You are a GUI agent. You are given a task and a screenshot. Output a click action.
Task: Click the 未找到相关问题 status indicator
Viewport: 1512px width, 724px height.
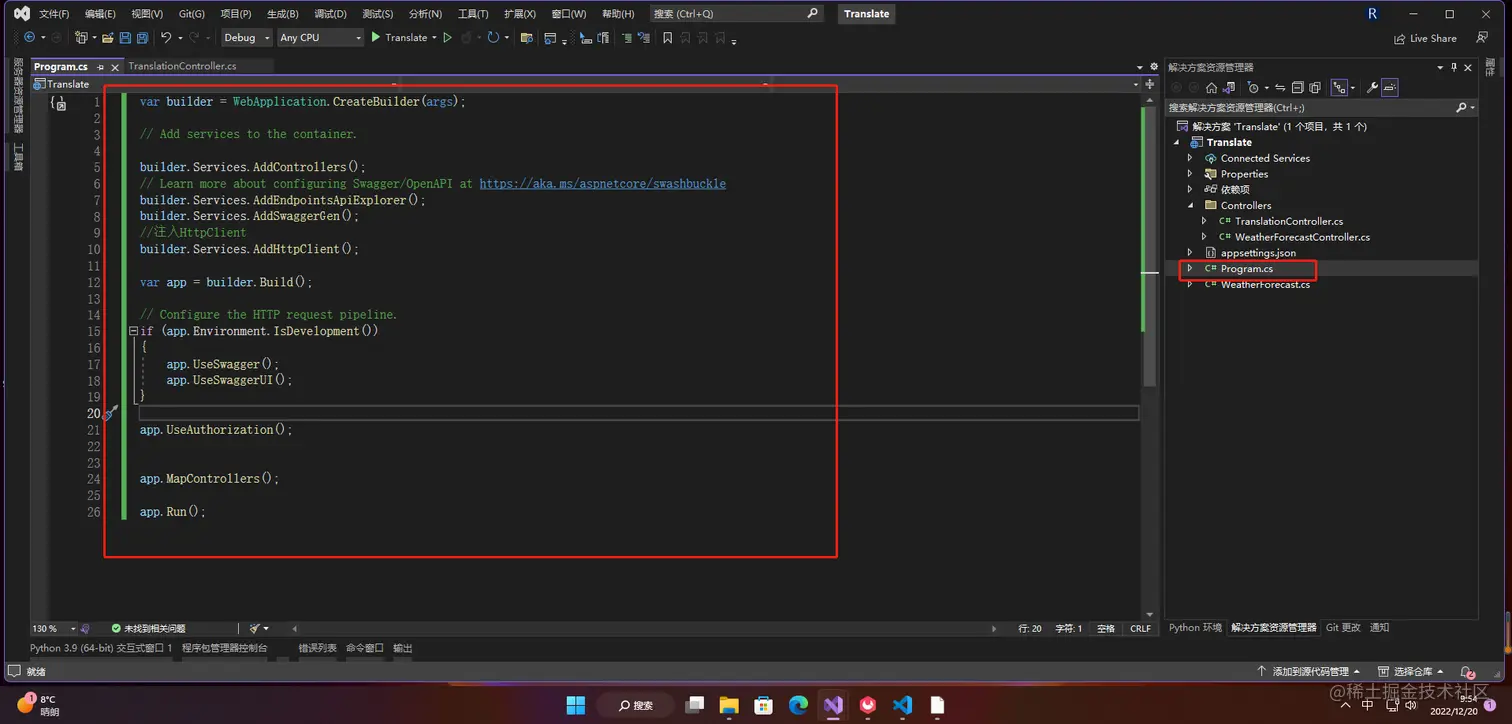[x=148, y=628]
